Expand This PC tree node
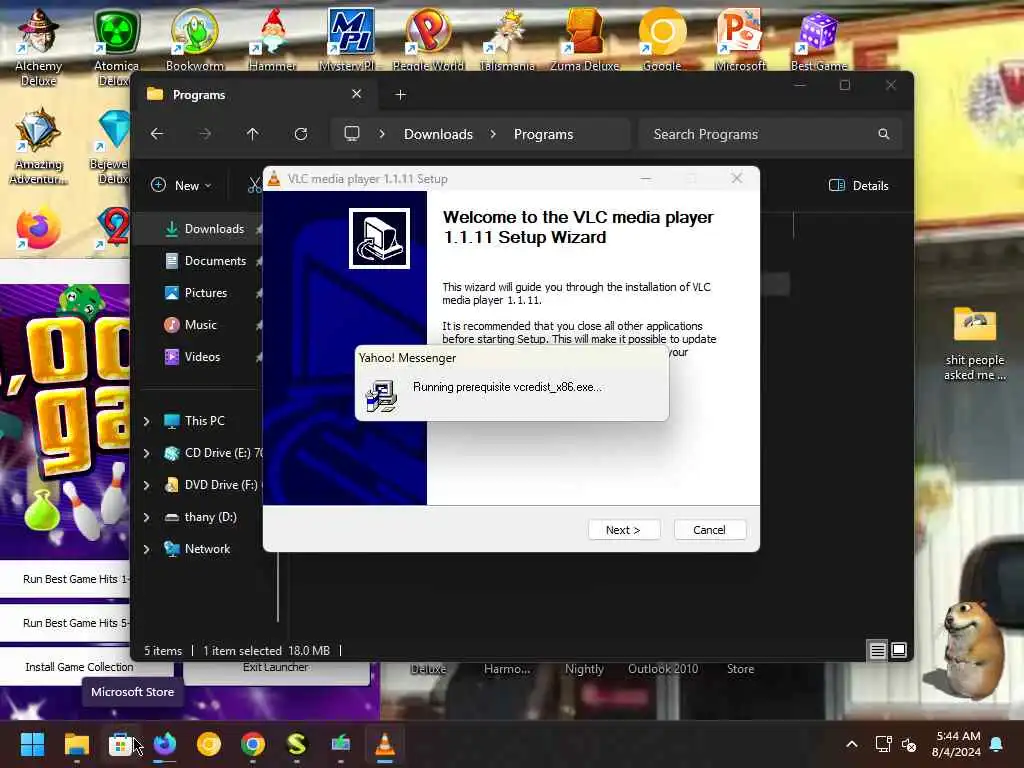This screenshot has width=1024, height=768. coord(147,421)
